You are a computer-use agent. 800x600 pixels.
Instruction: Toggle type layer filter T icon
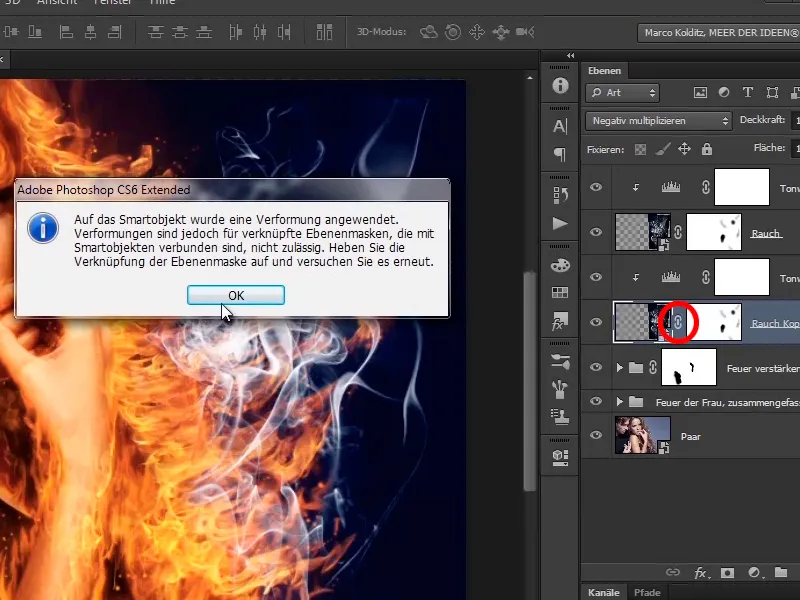[x=748, y=92]
